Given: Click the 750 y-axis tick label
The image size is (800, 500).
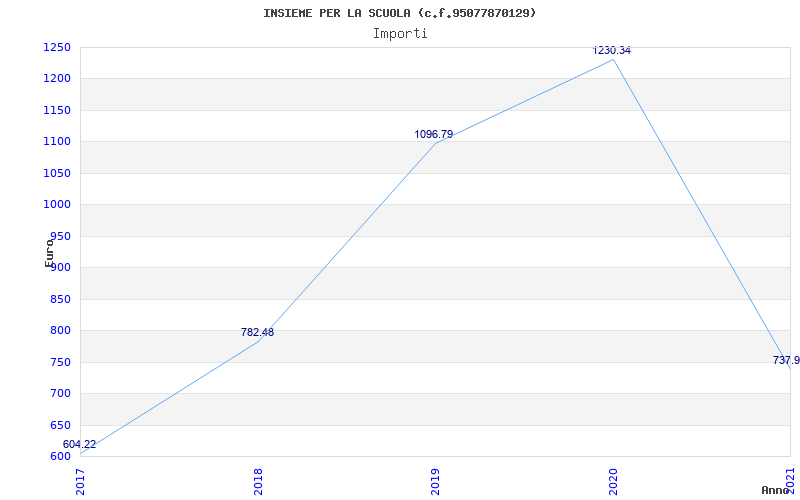Looking at the screenshot, I should (x=59, y=362).
